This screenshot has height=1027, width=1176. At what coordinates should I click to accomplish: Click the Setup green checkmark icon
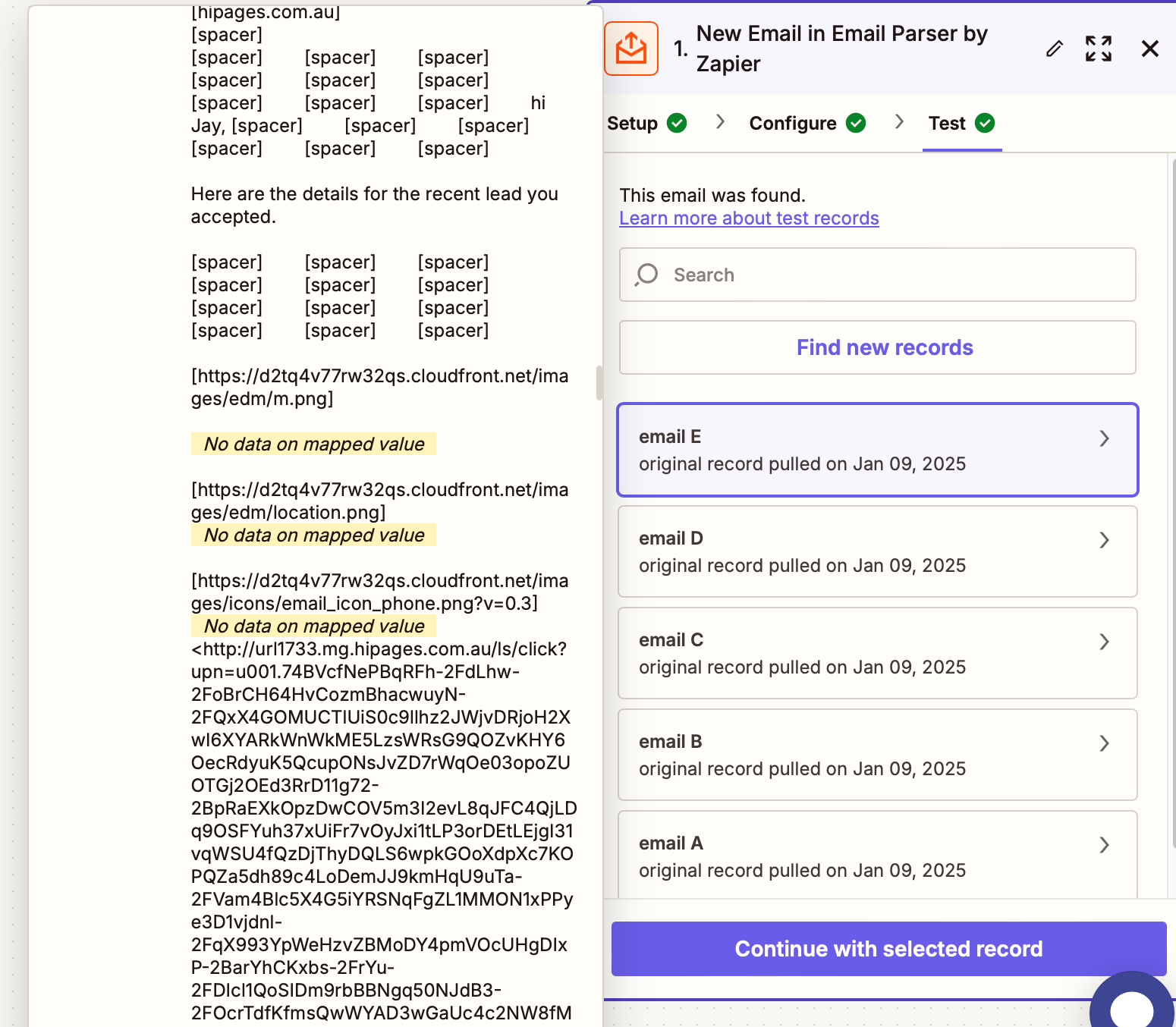tap(677, 123)
